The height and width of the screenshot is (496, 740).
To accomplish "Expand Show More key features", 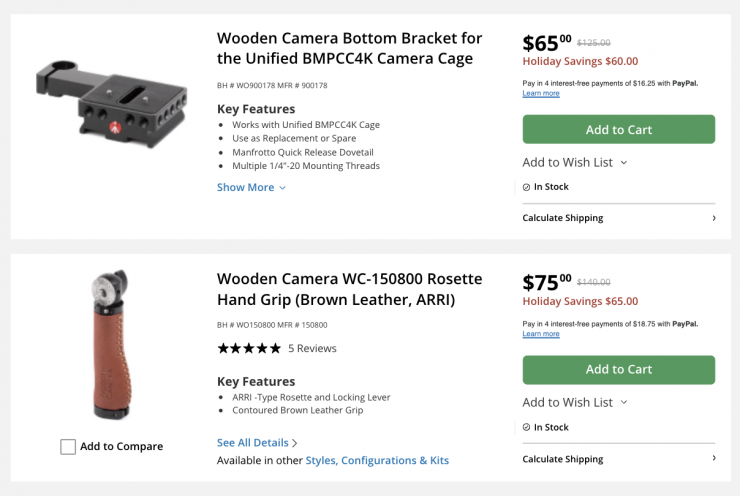I will pos(251,187).
